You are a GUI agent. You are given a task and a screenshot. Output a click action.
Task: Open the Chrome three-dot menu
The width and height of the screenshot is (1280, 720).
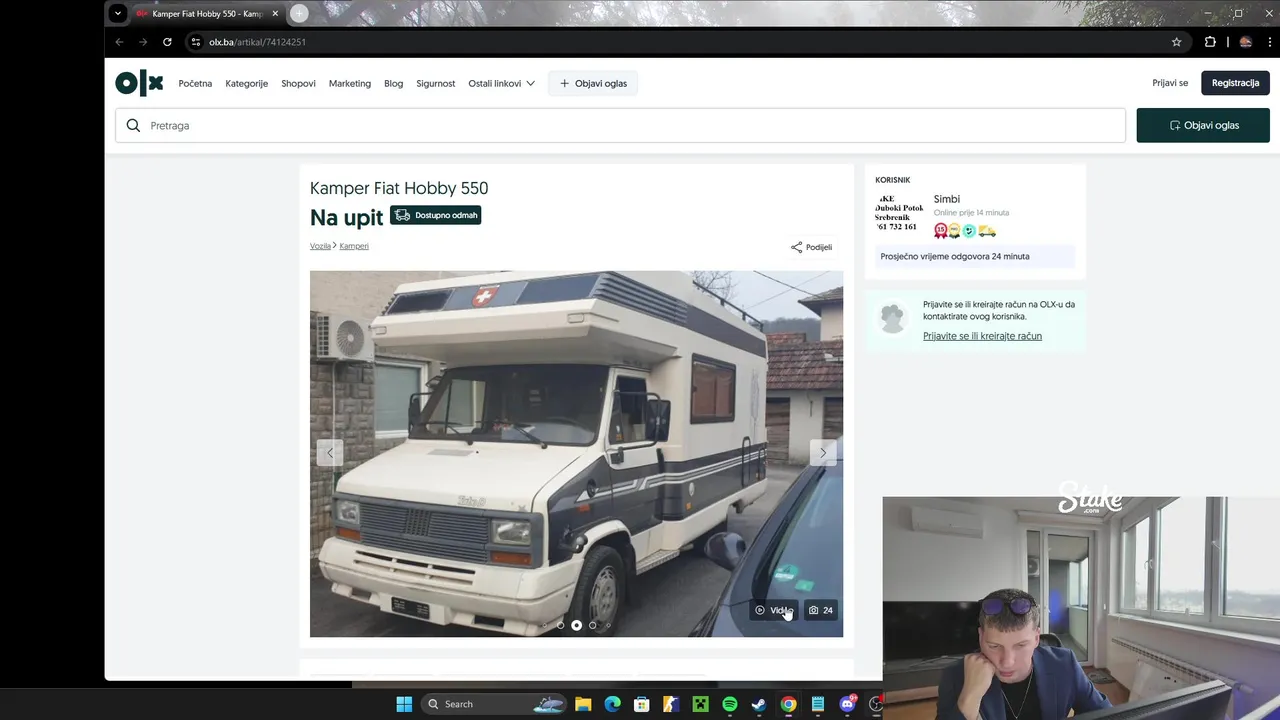point(1269,42)
